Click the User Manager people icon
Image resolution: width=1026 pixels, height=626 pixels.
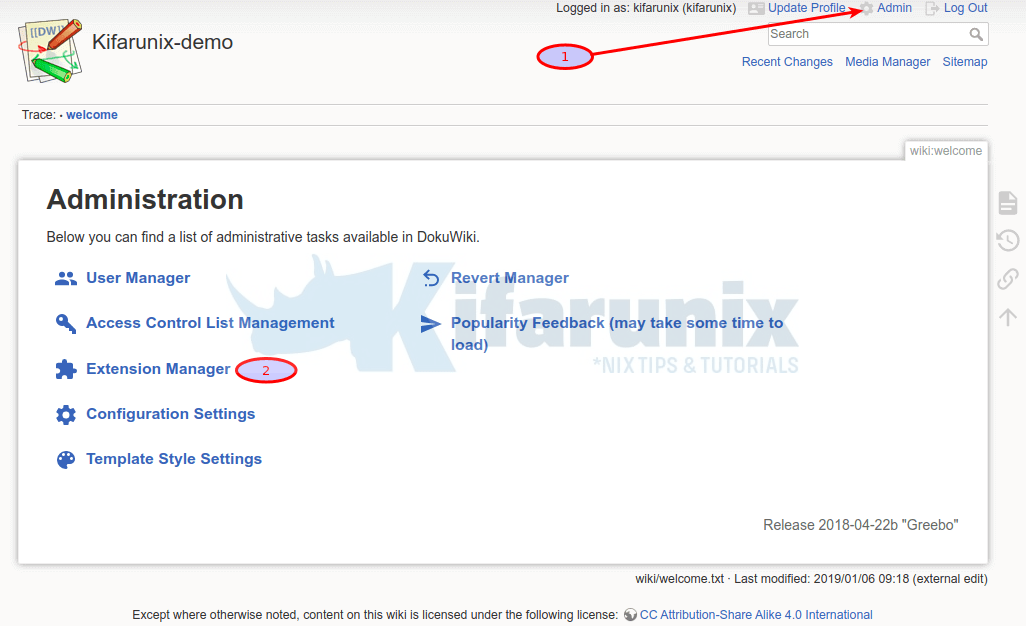65,279
